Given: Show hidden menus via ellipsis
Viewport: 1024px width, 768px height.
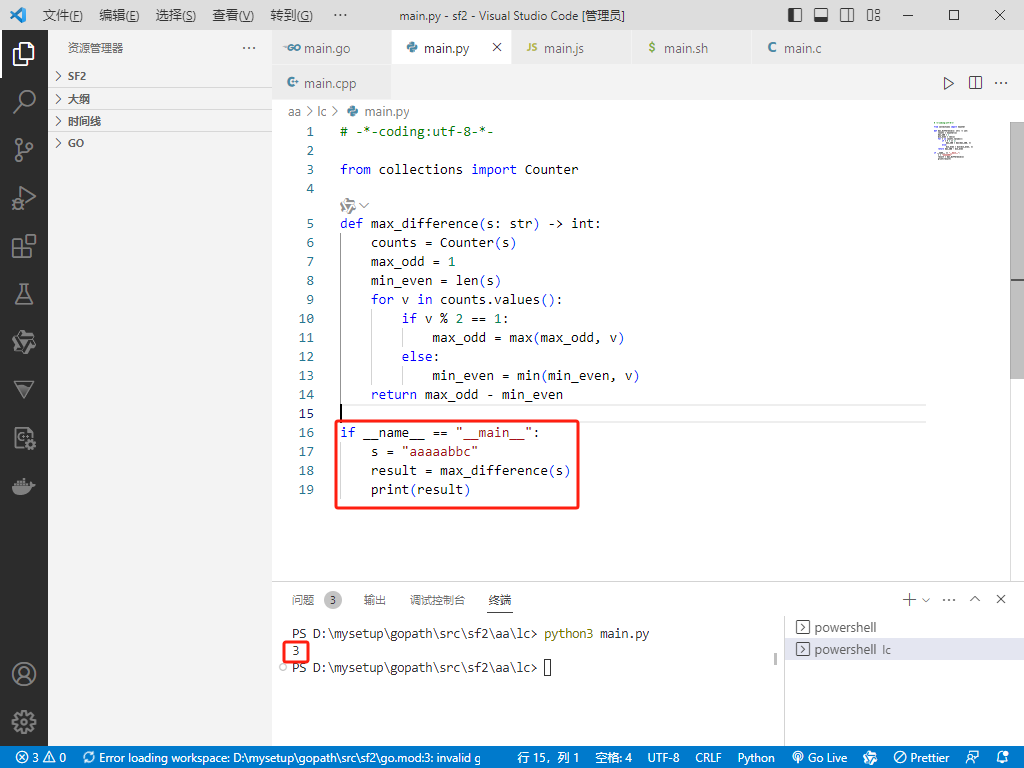Looking at the screenshot, I should point(340,15).
